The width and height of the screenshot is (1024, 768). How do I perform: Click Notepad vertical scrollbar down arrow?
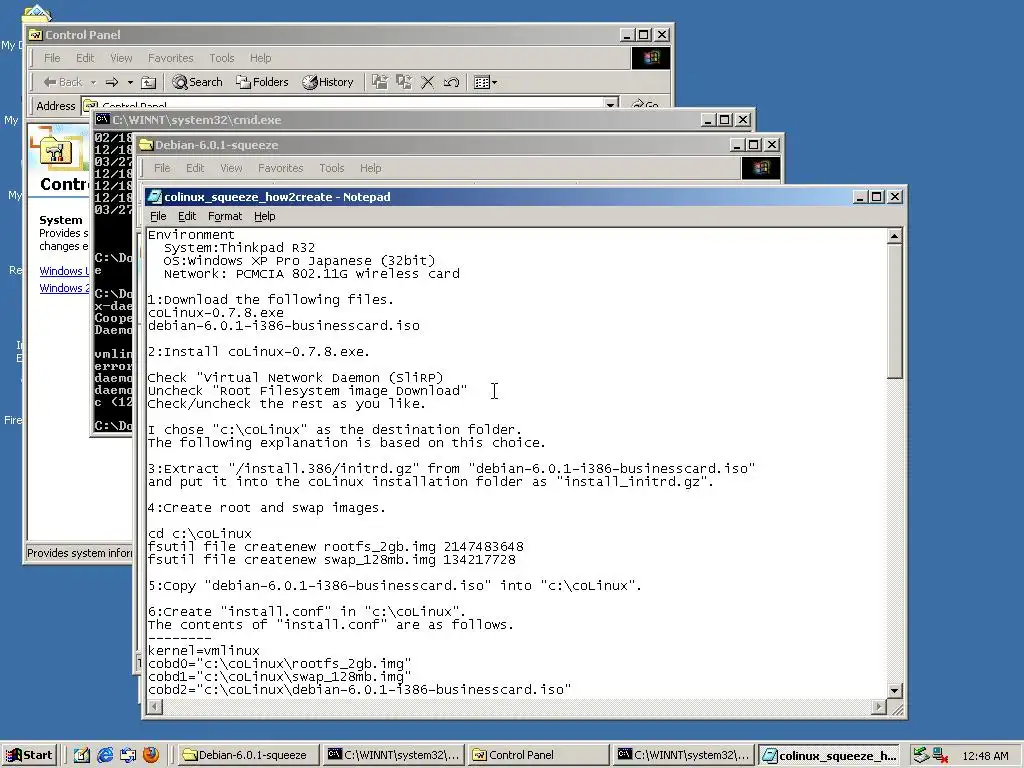point(895,690)
